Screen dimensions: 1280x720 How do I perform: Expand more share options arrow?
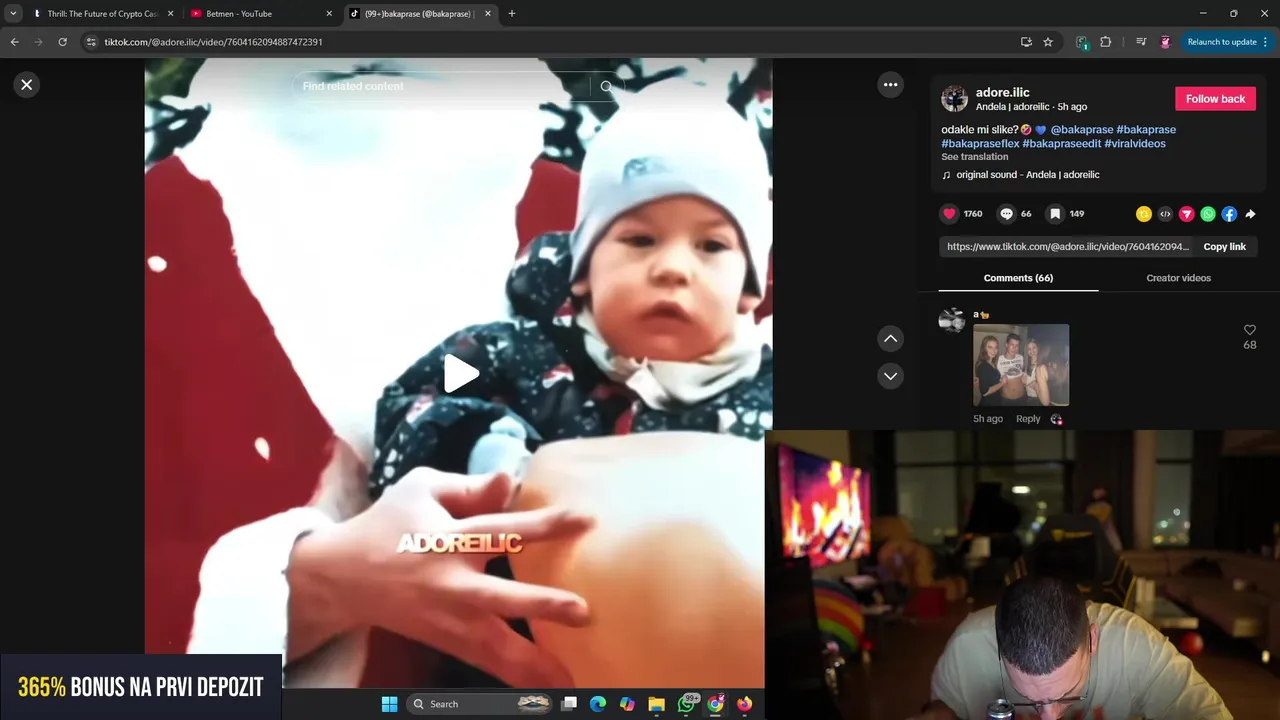1250,214
